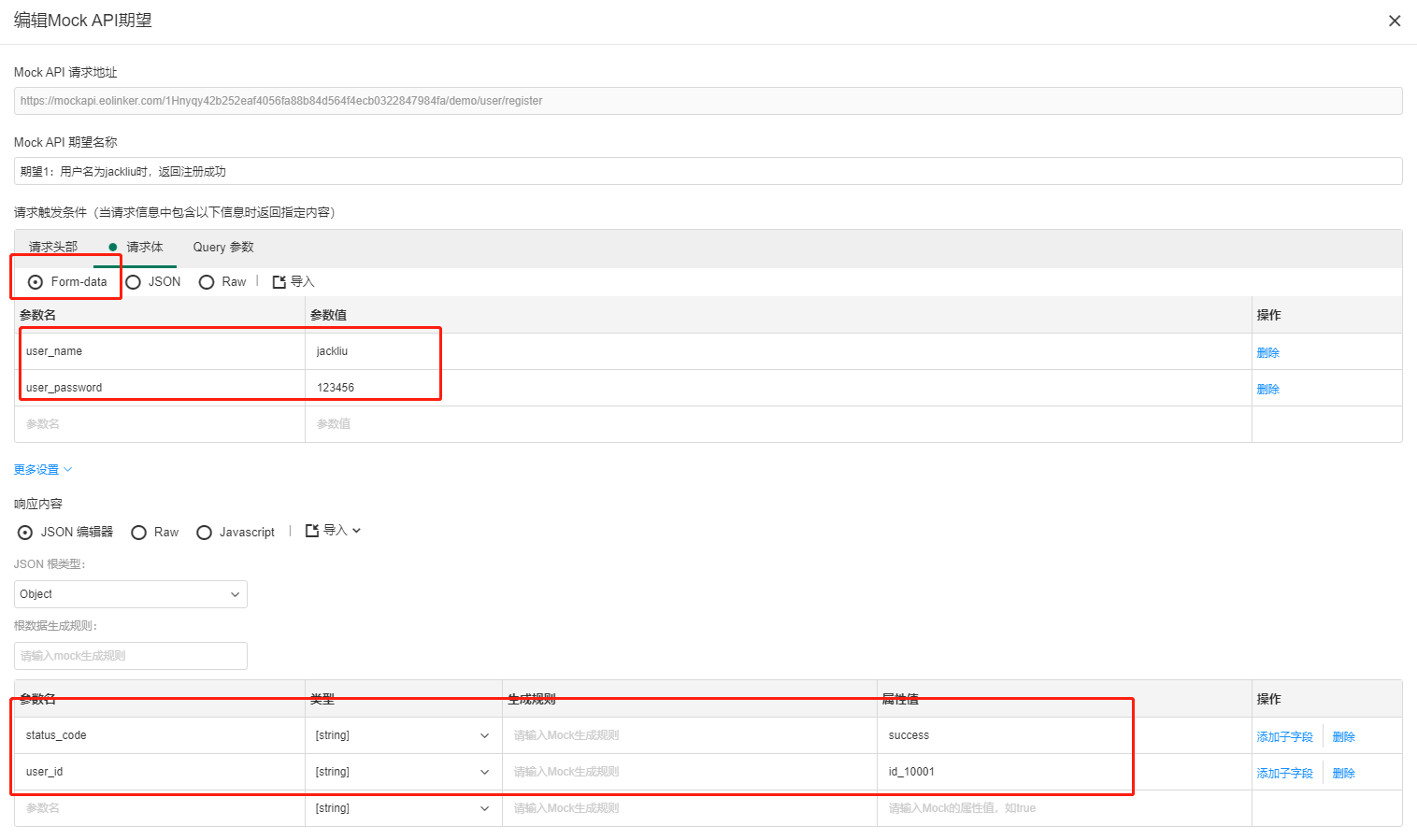Switch to the Query 参数 tab
This screenshot has height=840, width=1417.
(x=223, y=247)
